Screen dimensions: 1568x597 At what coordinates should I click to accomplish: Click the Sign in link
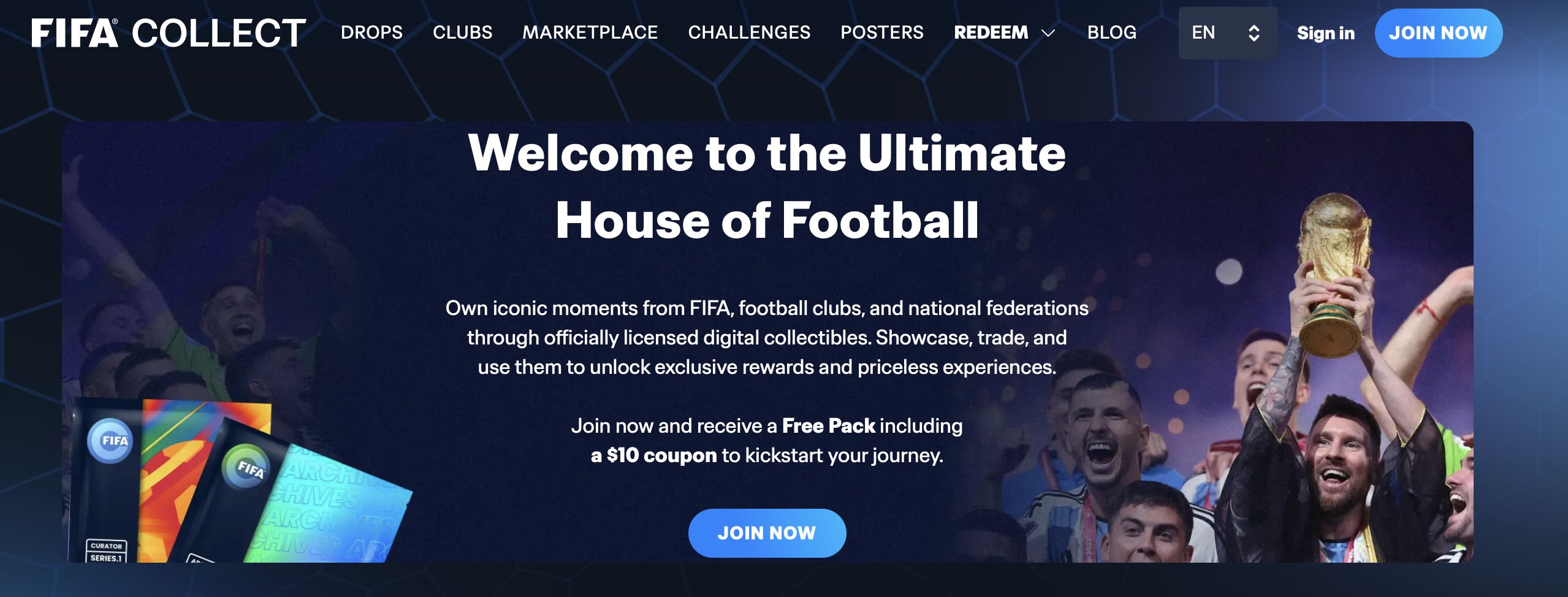click(1325, 33)
